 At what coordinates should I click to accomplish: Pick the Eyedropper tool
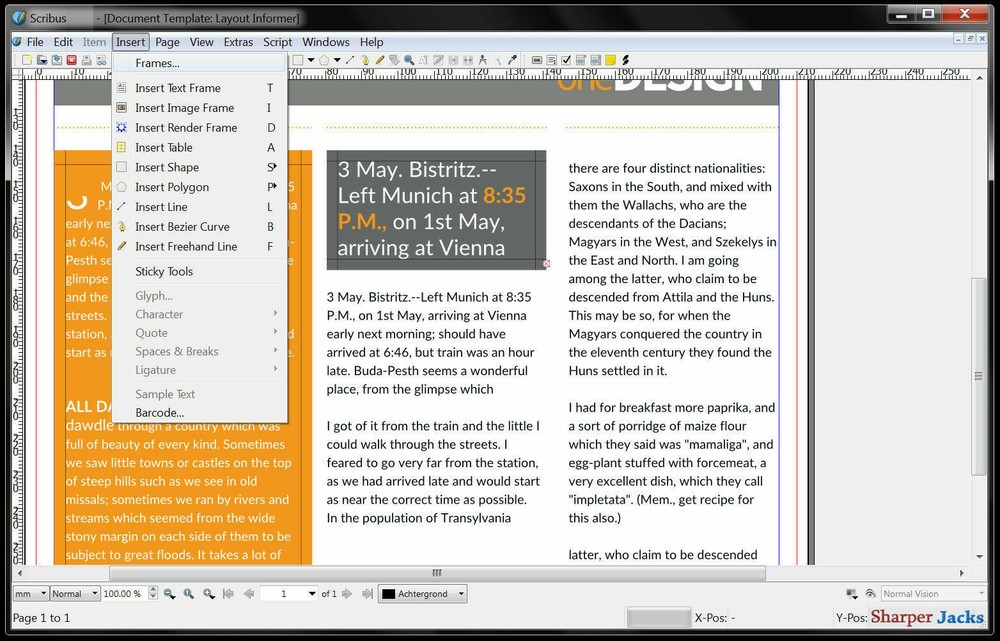[x=512, y=60]
